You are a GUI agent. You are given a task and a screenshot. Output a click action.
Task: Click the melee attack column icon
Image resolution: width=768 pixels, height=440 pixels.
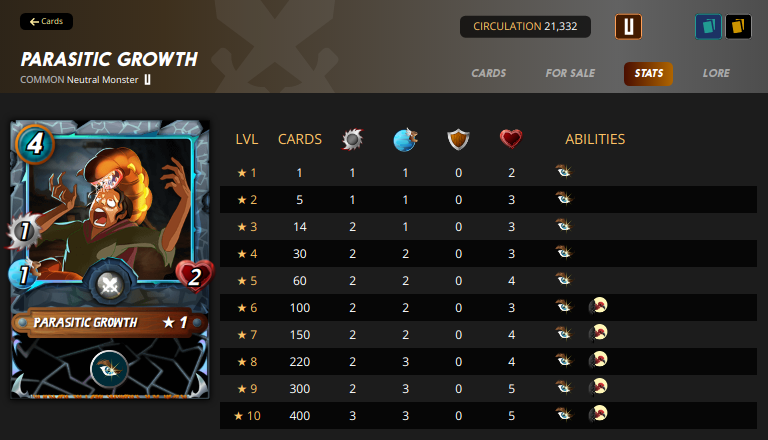click(x=353, y=139)
